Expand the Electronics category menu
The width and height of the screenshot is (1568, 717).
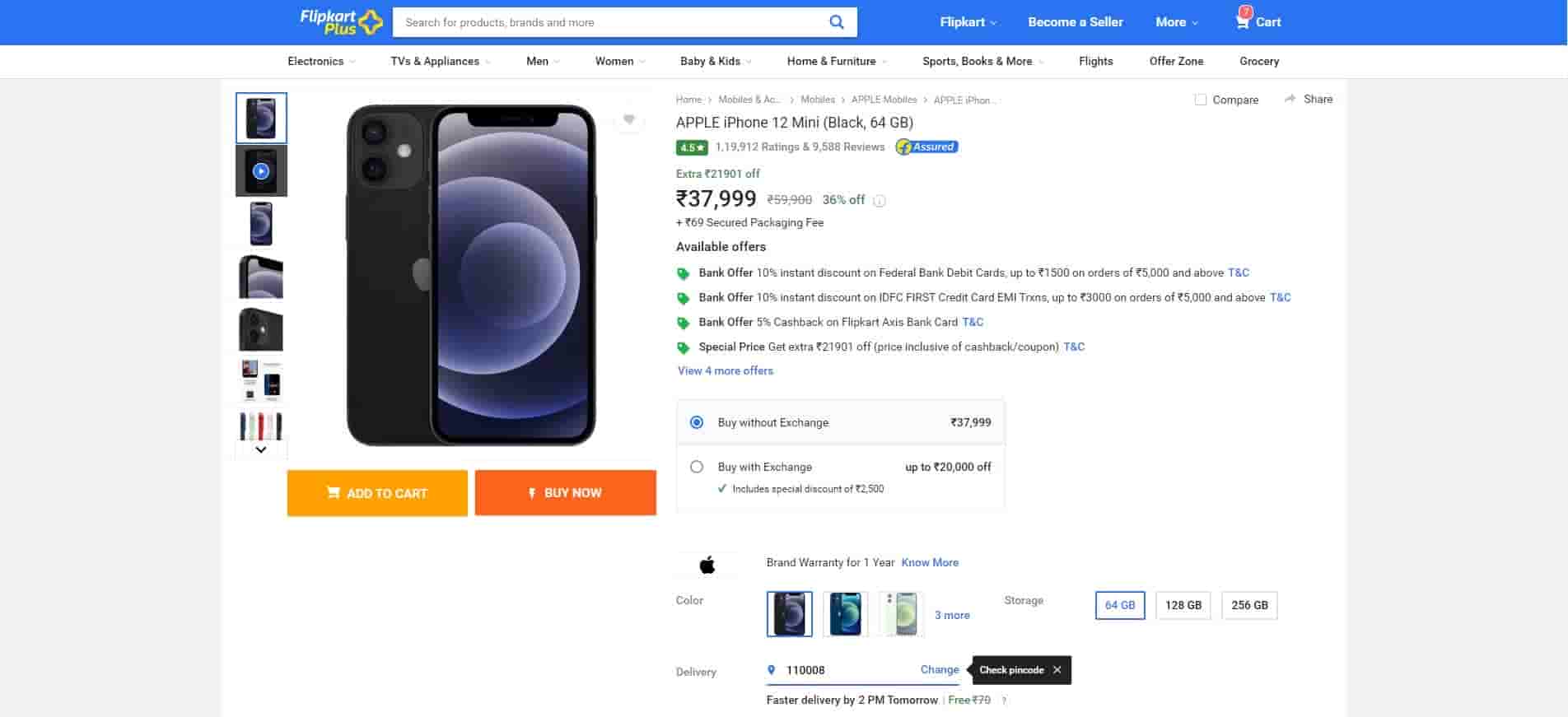[x=321, y=62]
